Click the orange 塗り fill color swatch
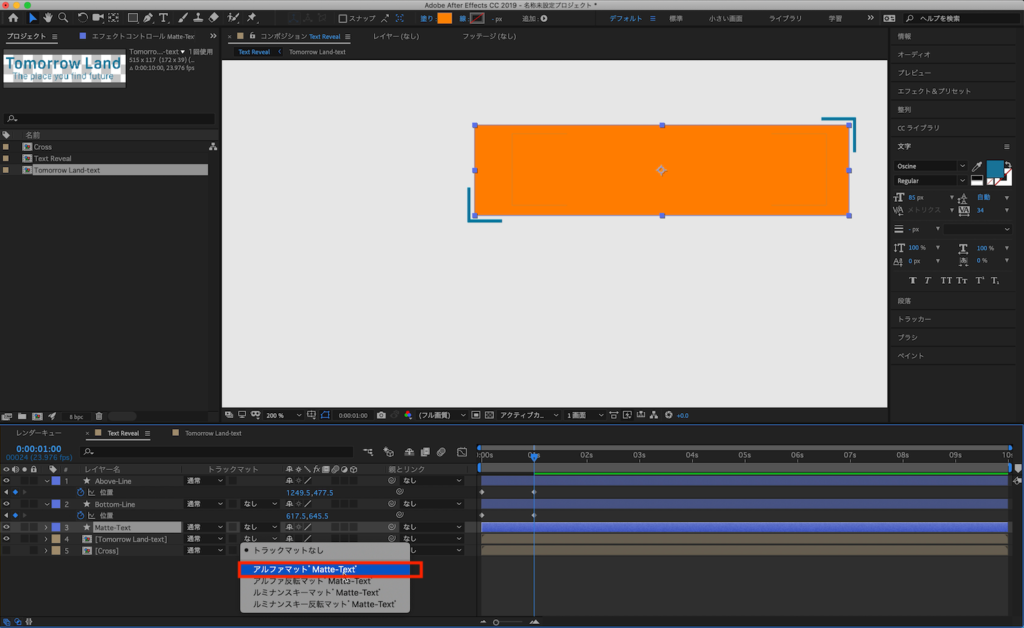The image size is (1024, 628). pyautogui.click(x=444, y=18)
